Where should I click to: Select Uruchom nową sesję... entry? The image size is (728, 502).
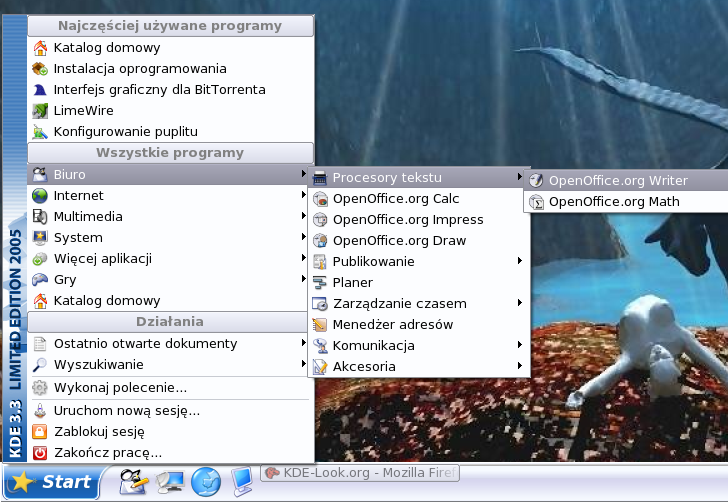(x=170, y=411)
